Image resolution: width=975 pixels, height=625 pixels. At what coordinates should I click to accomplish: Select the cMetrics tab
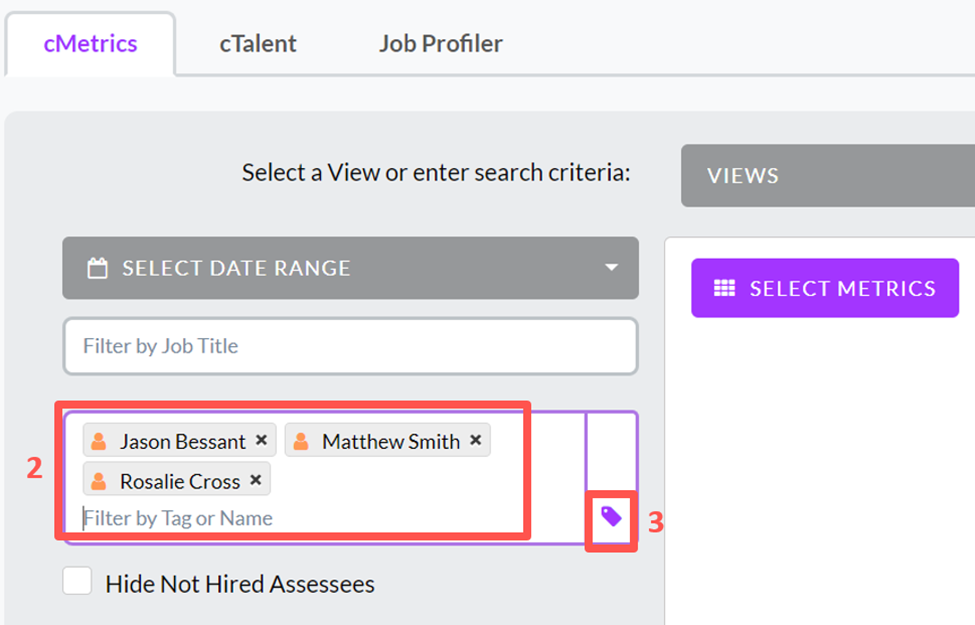pos(90,44)
